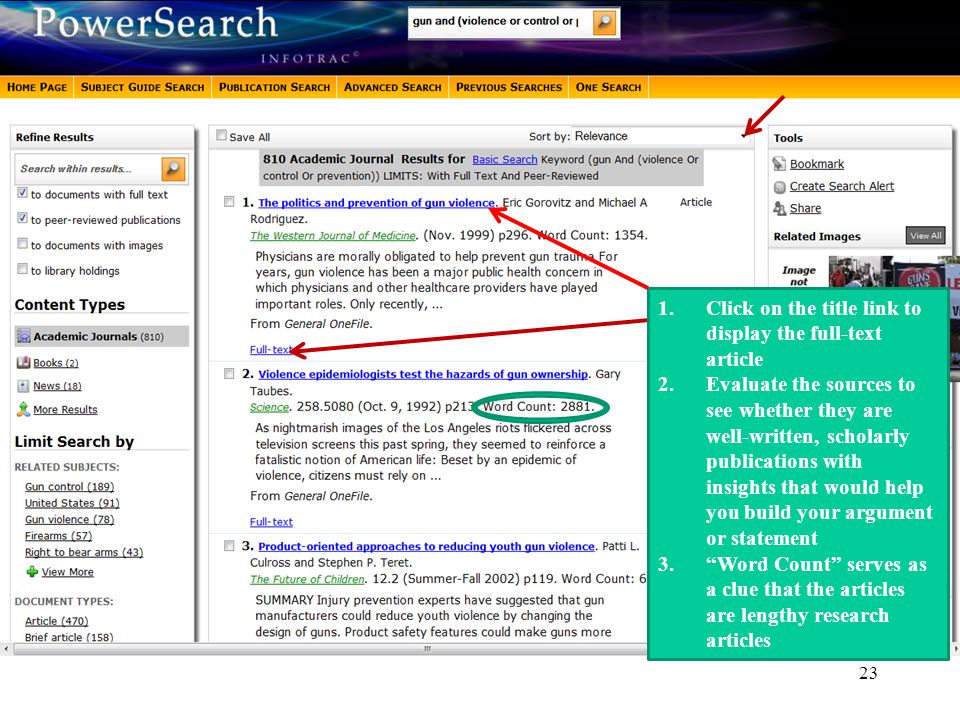The width and height of the screenshot is (960, 720).
Task: Open Full-text link for result 2
Action: 271,522
